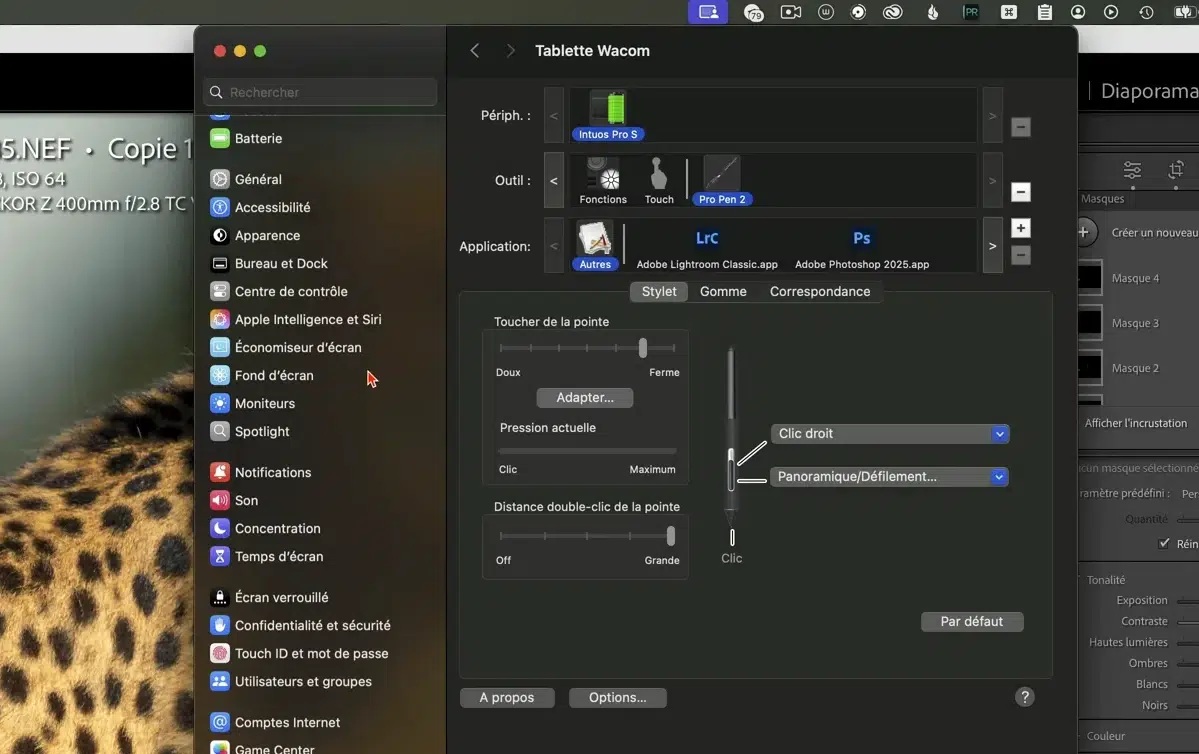Image resolution: width=1199 pixels, height=754 pixels.
Task: Click the Pression actuelle progress bar
Action: [x=587, y=451]
